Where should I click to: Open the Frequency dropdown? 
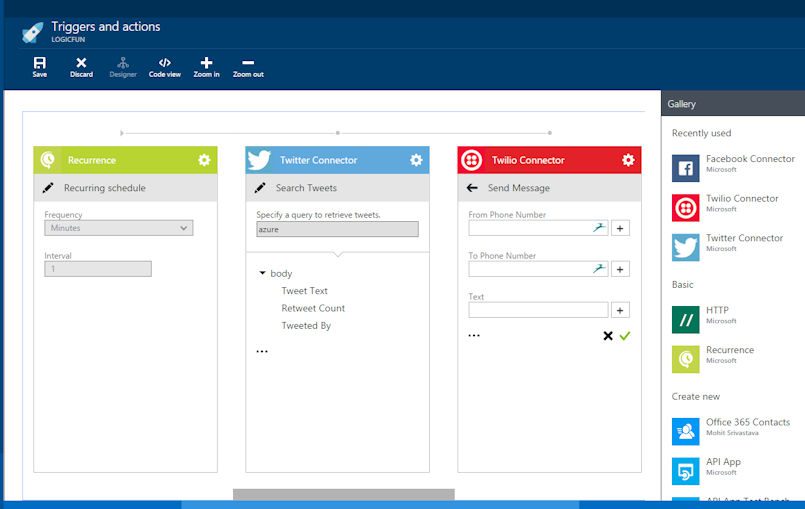[x=119, y=228]
